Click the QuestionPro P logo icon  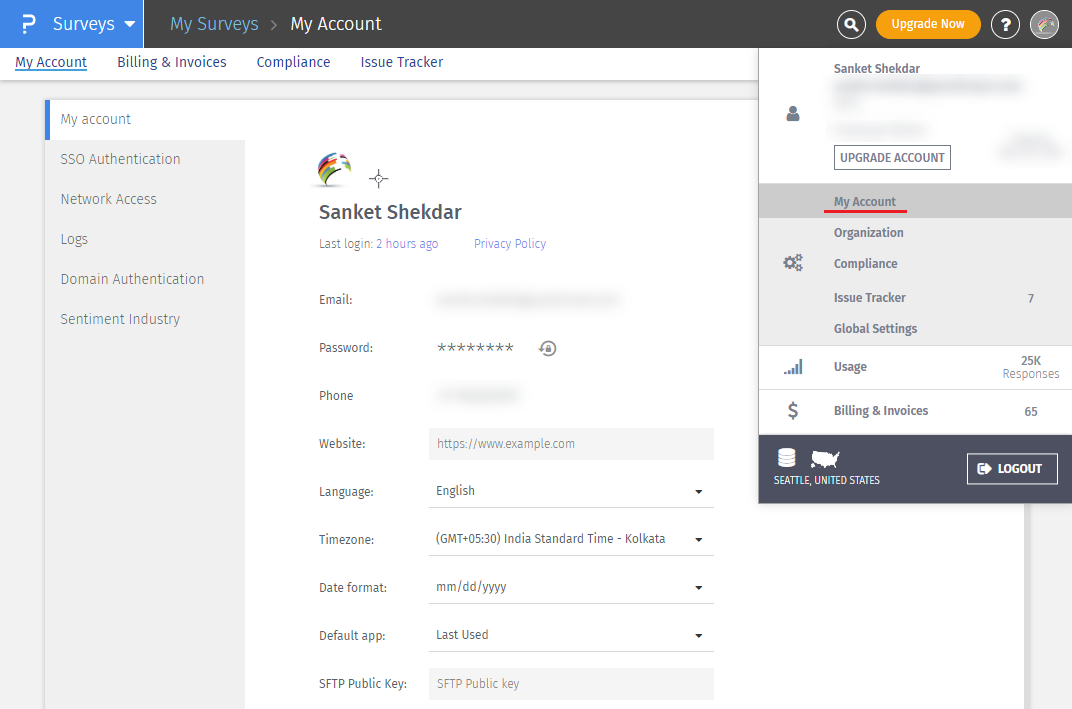28,24
